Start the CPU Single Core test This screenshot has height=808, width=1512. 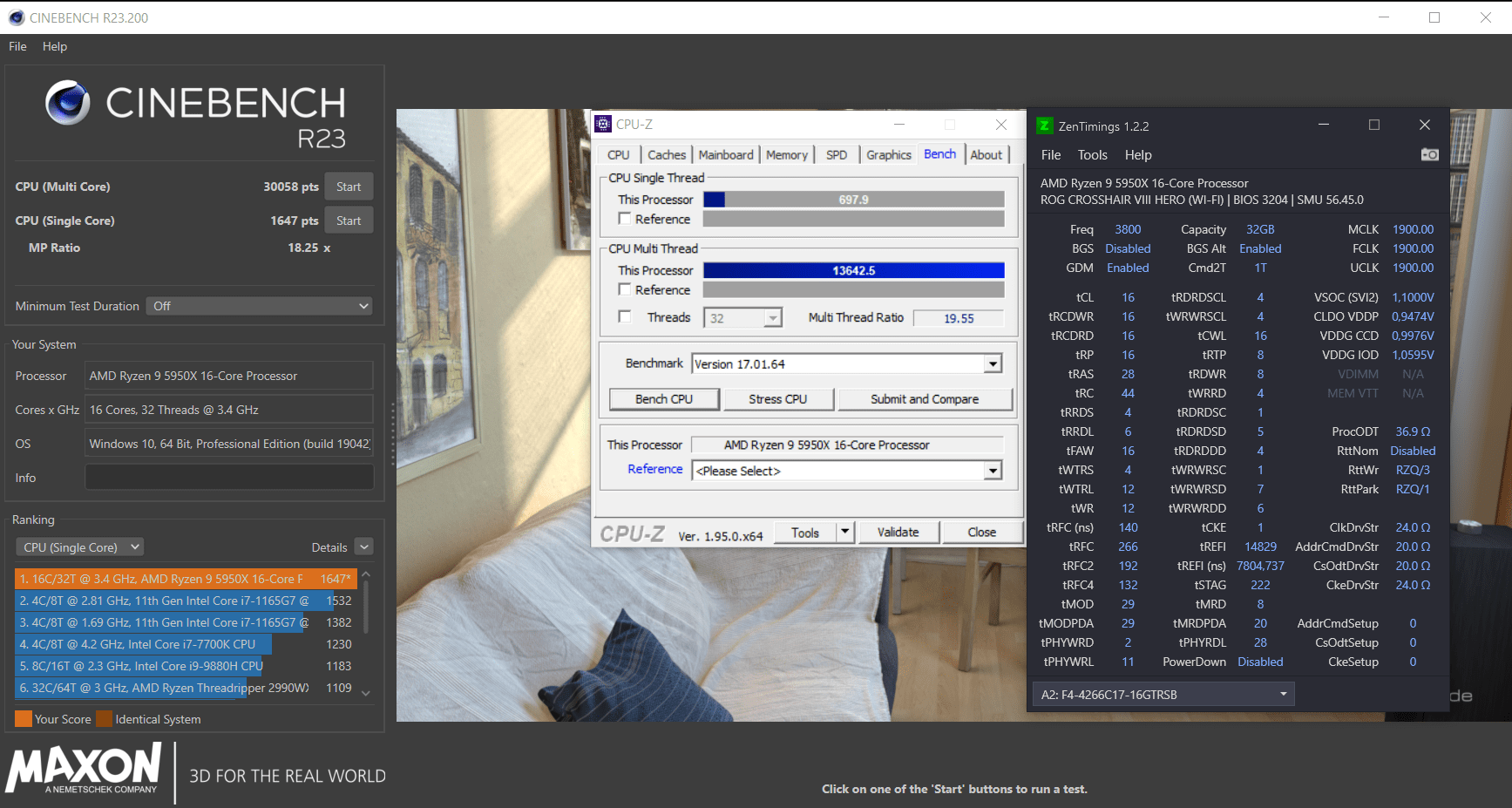click(x=349, y=221)
